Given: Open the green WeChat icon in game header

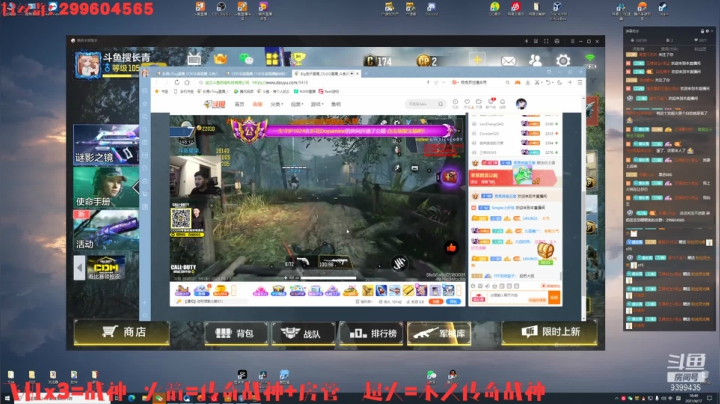Looking at the screenshot, I should pos(247,59).
